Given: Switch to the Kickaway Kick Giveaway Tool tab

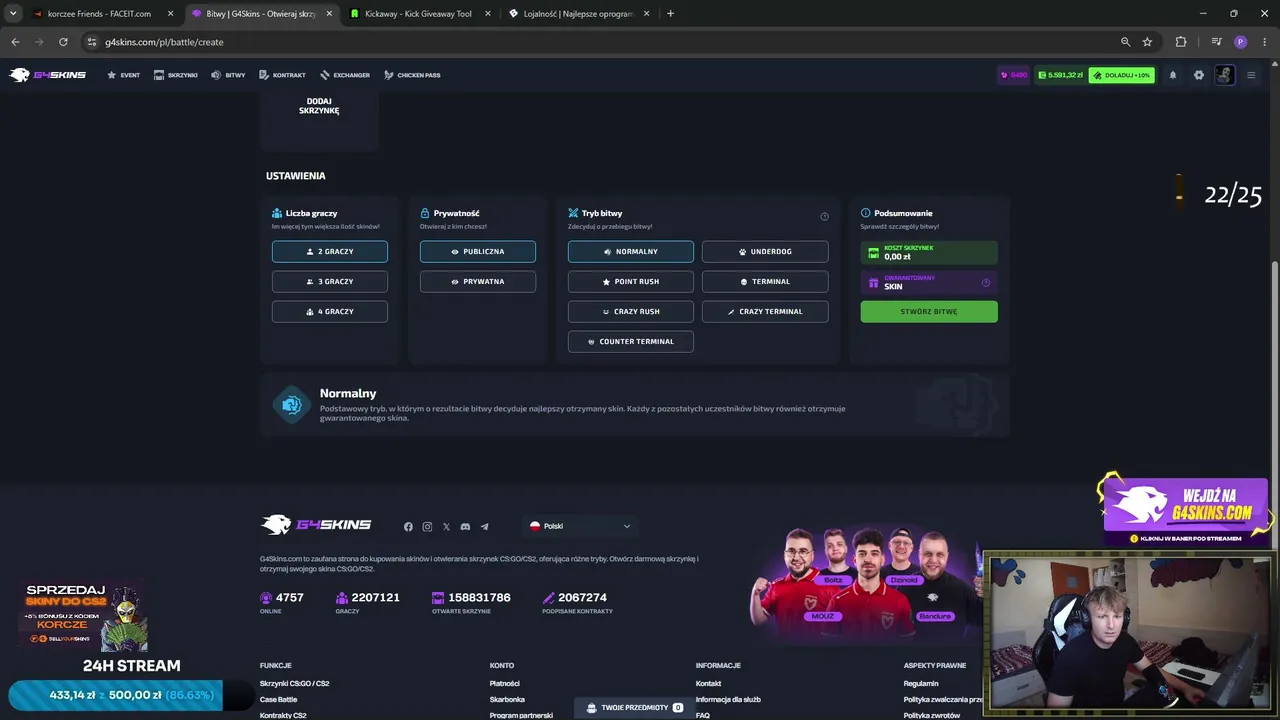Looking at the screenshot, I should [x=420, y=14].
